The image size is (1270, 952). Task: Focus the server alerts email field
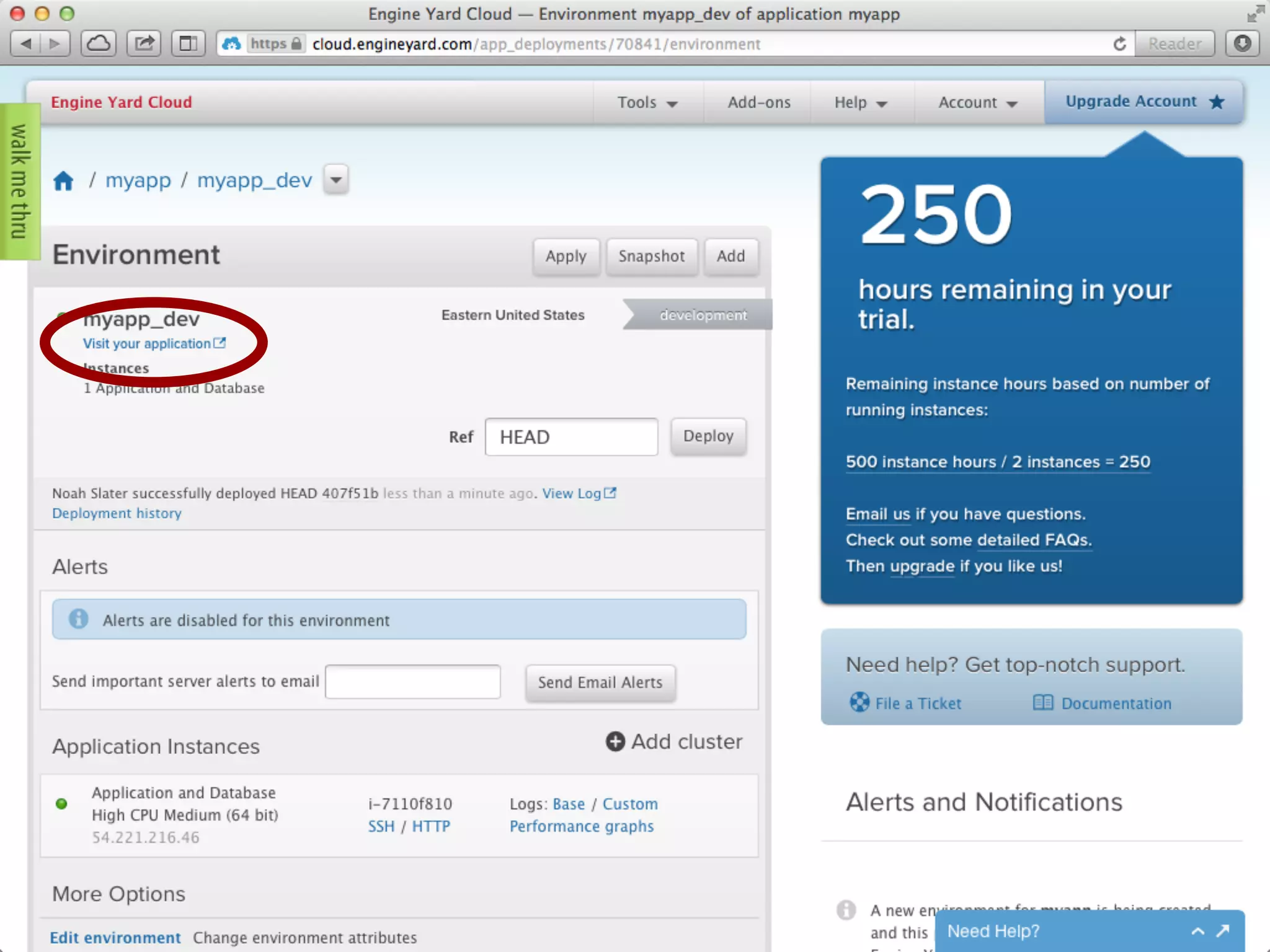tap(412, 682)
